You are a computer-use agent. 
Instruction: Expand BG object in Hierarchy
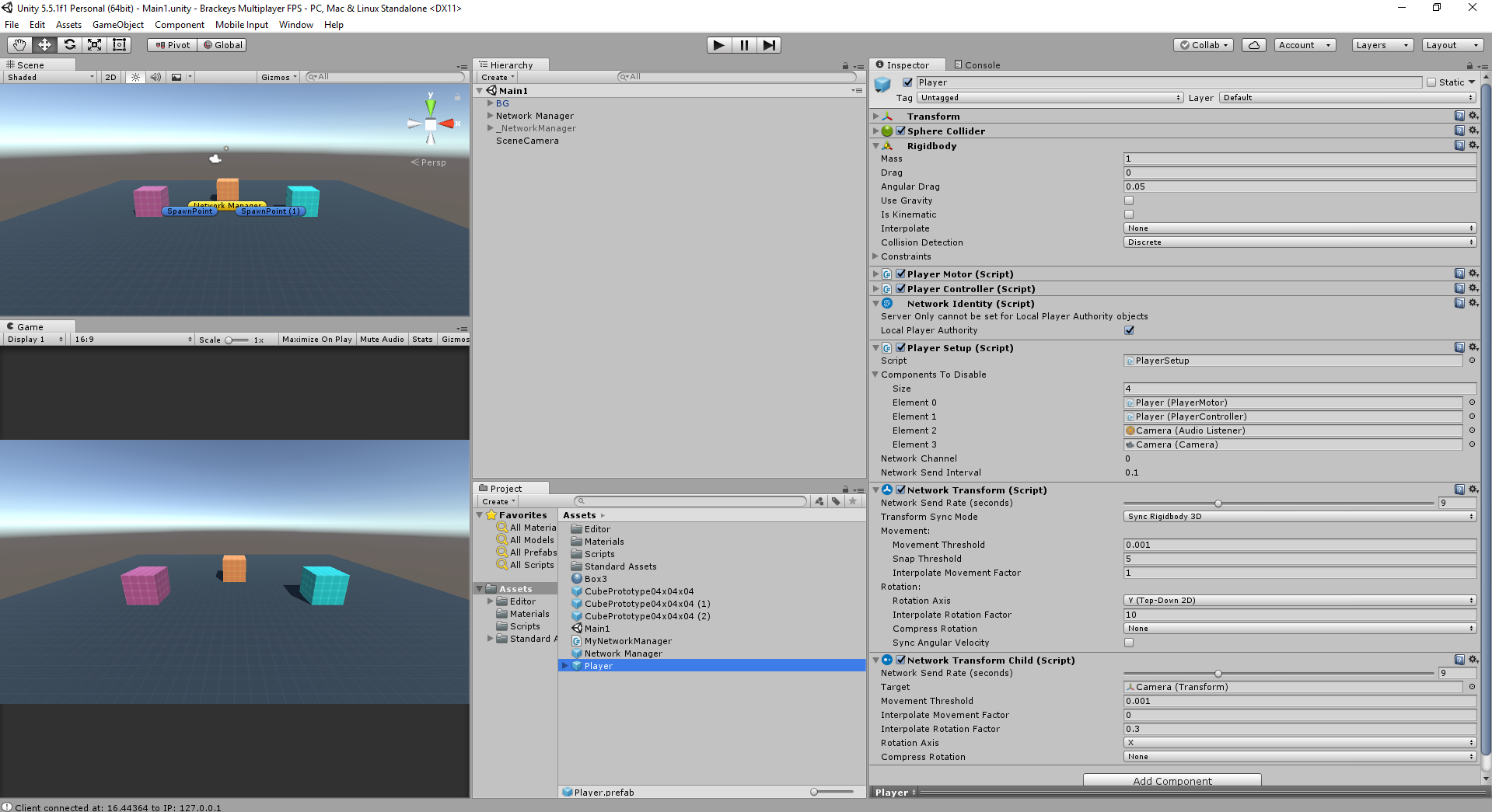[x=490, y=103]
